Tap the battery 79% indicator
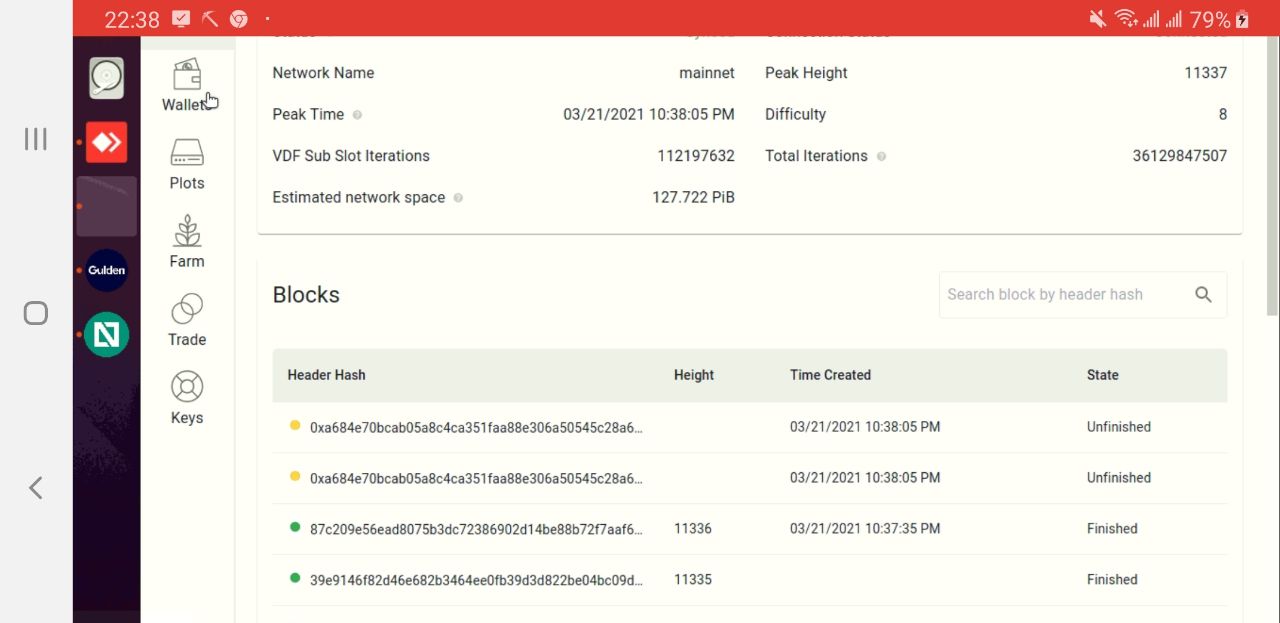The width and height of the screenshot is (1280, 623). 1220,19
